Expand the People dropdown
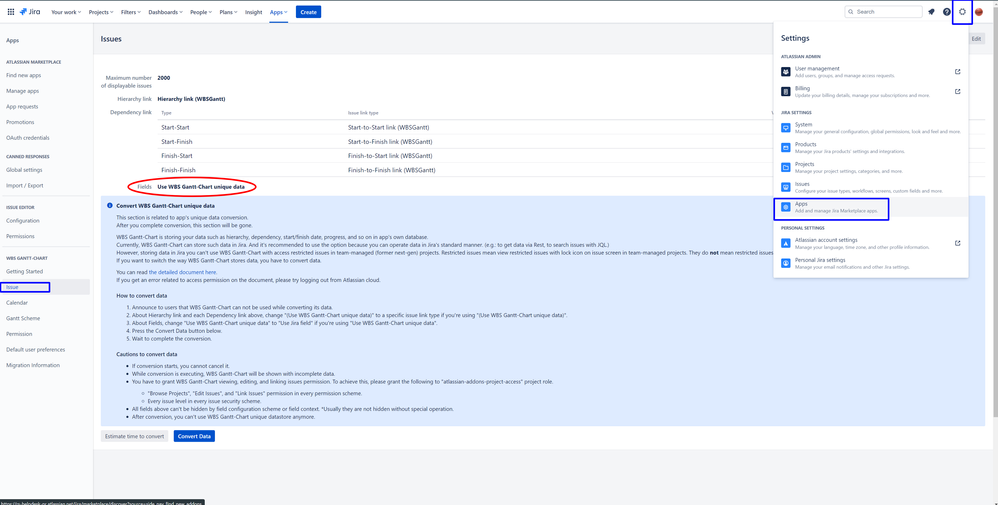The height and width of the screenshot is (505, 998). [200, 12]
